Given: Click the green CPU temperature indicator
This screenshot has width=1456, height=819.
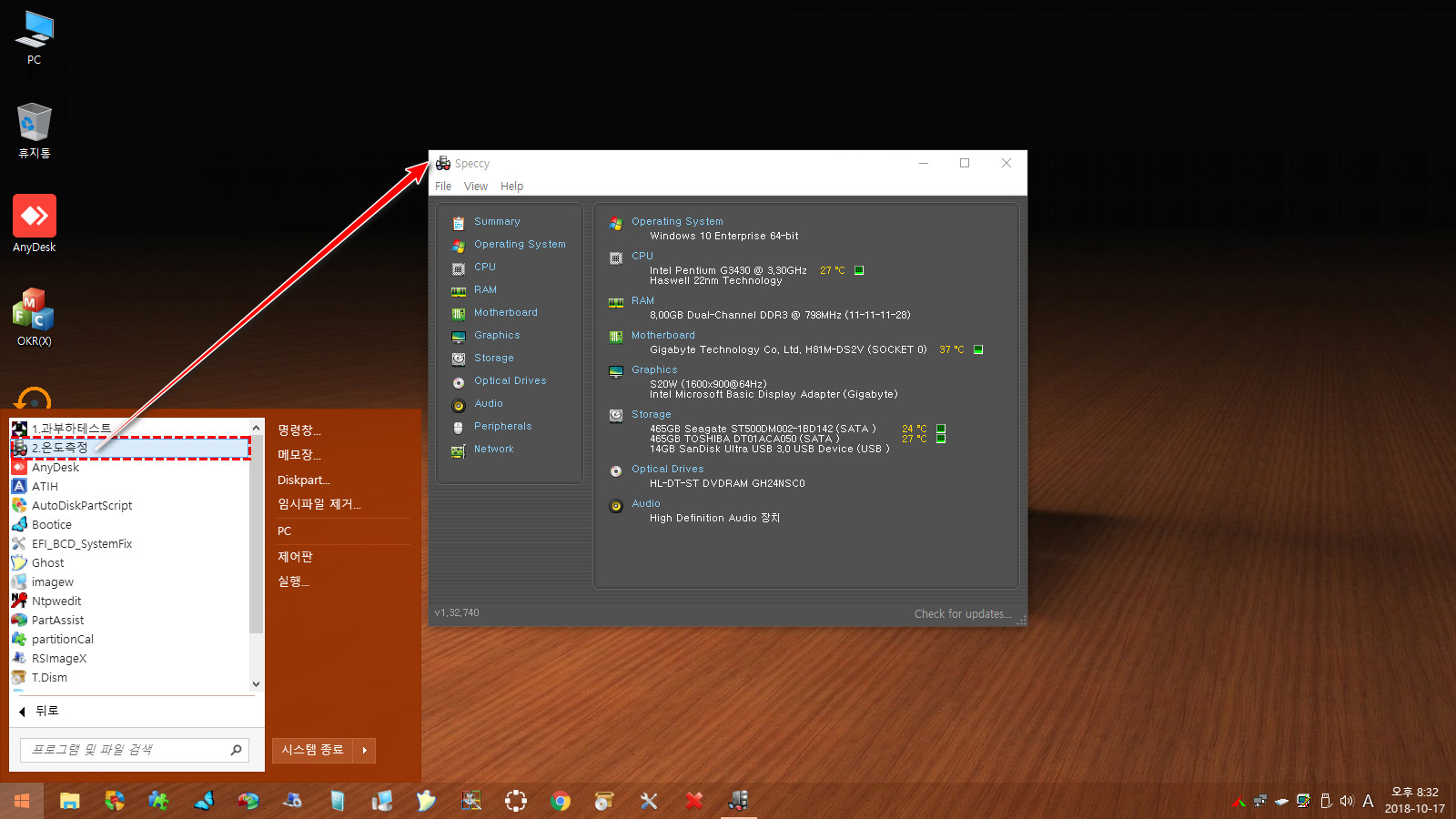Looking at the screenshot, I should pos(859,270).
